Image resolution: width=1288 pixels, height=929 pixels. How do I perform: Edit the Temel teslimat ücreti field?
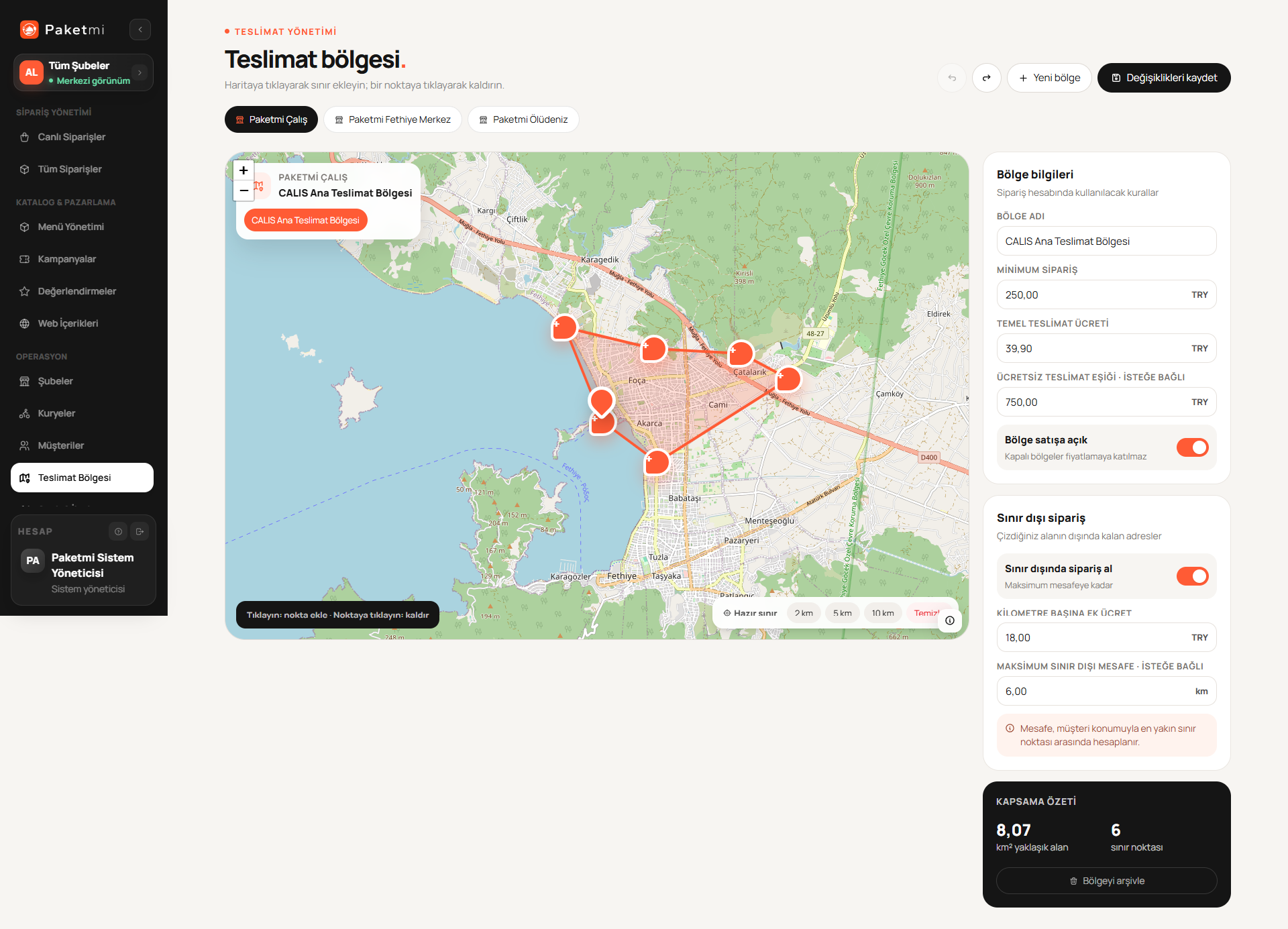click(x=1107, y=348)
